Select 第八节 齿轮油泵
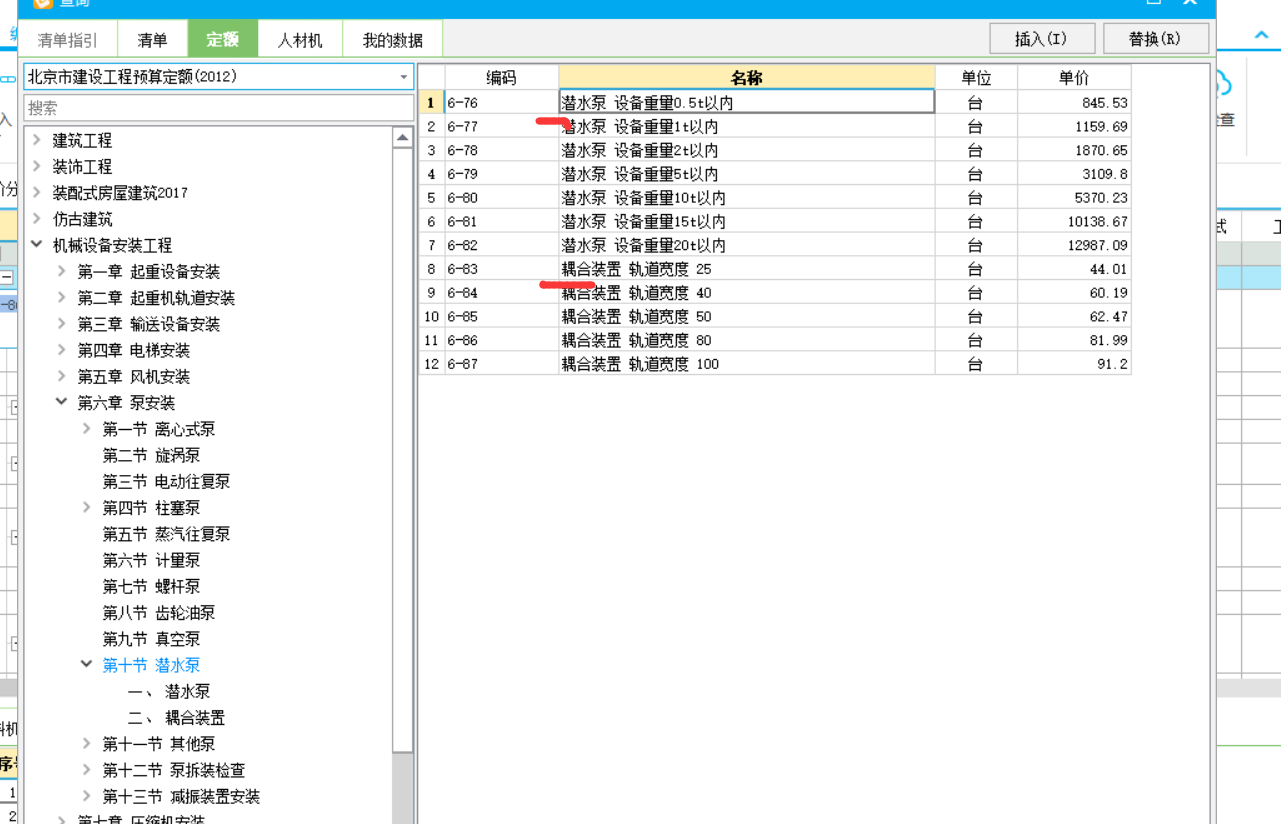 tap(158, 612)
